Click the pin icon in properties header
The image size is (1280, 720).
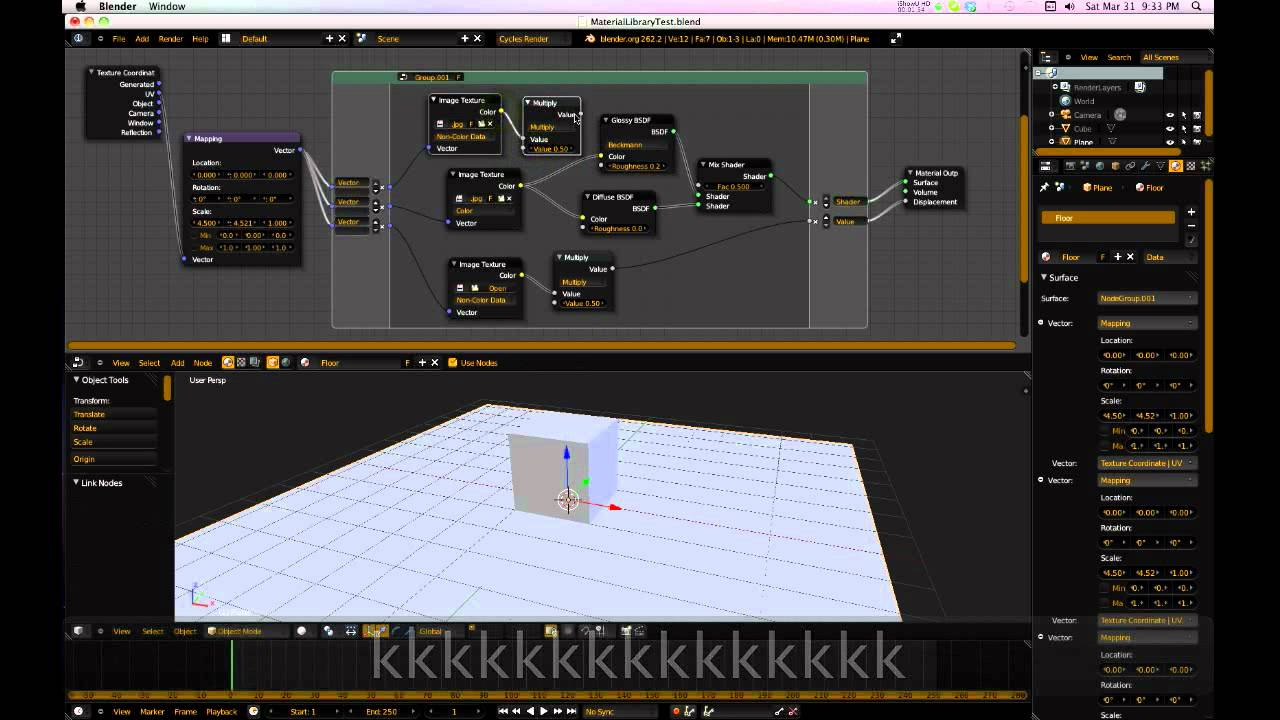1044,187
